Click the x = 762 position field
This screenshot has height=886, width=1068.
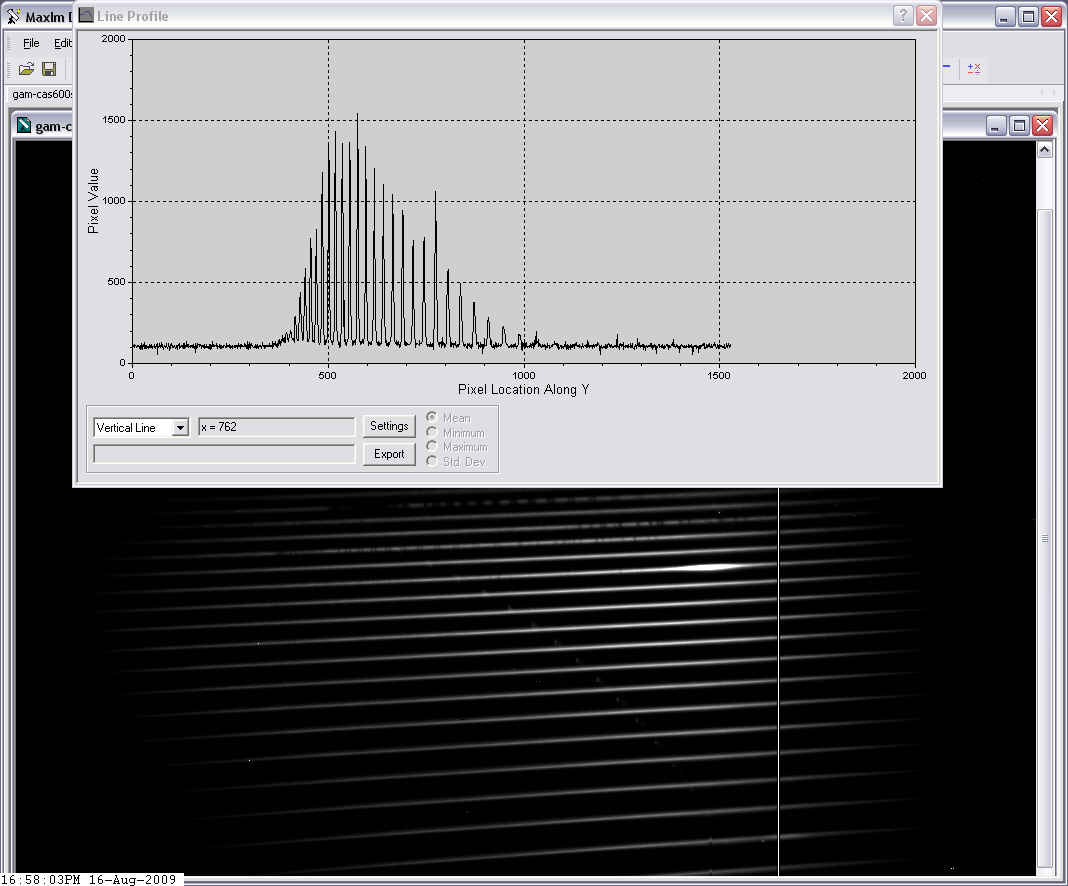pyautogui.click(x=276, y=427)
